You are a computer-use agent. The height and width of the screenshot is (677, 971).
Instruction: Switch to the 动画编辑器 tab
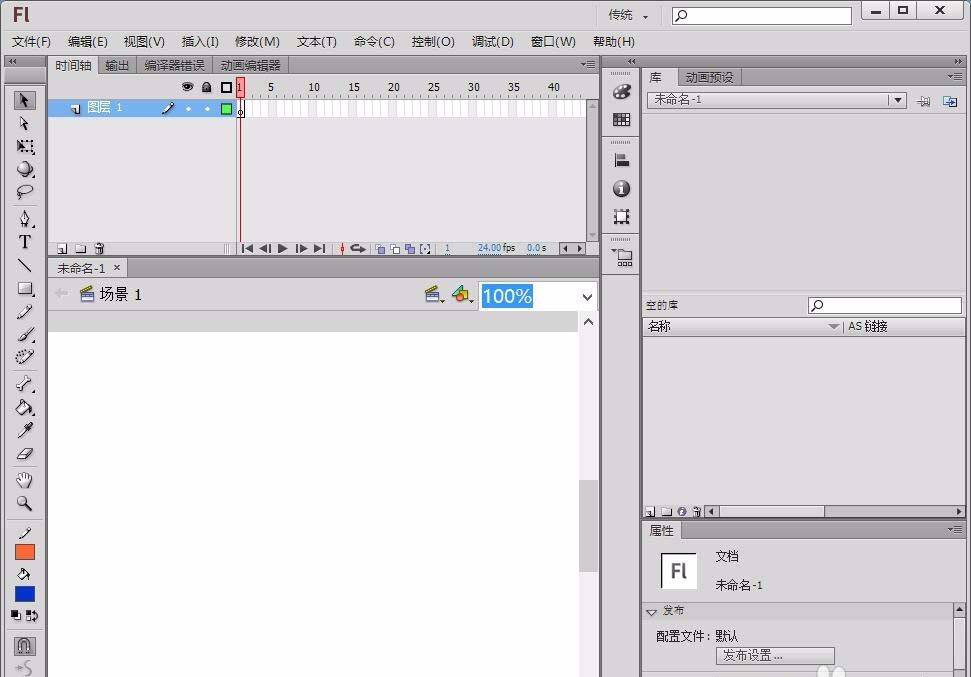tap(249, 63)
